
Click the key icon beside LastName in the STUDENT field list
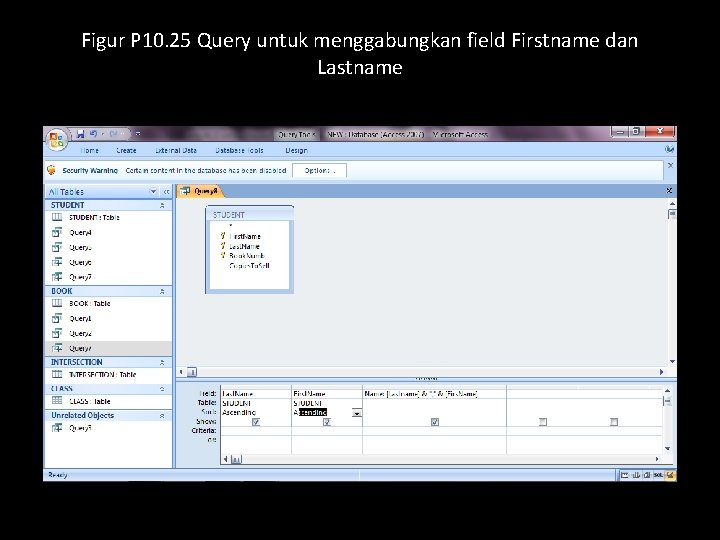(x=223, y=246)
